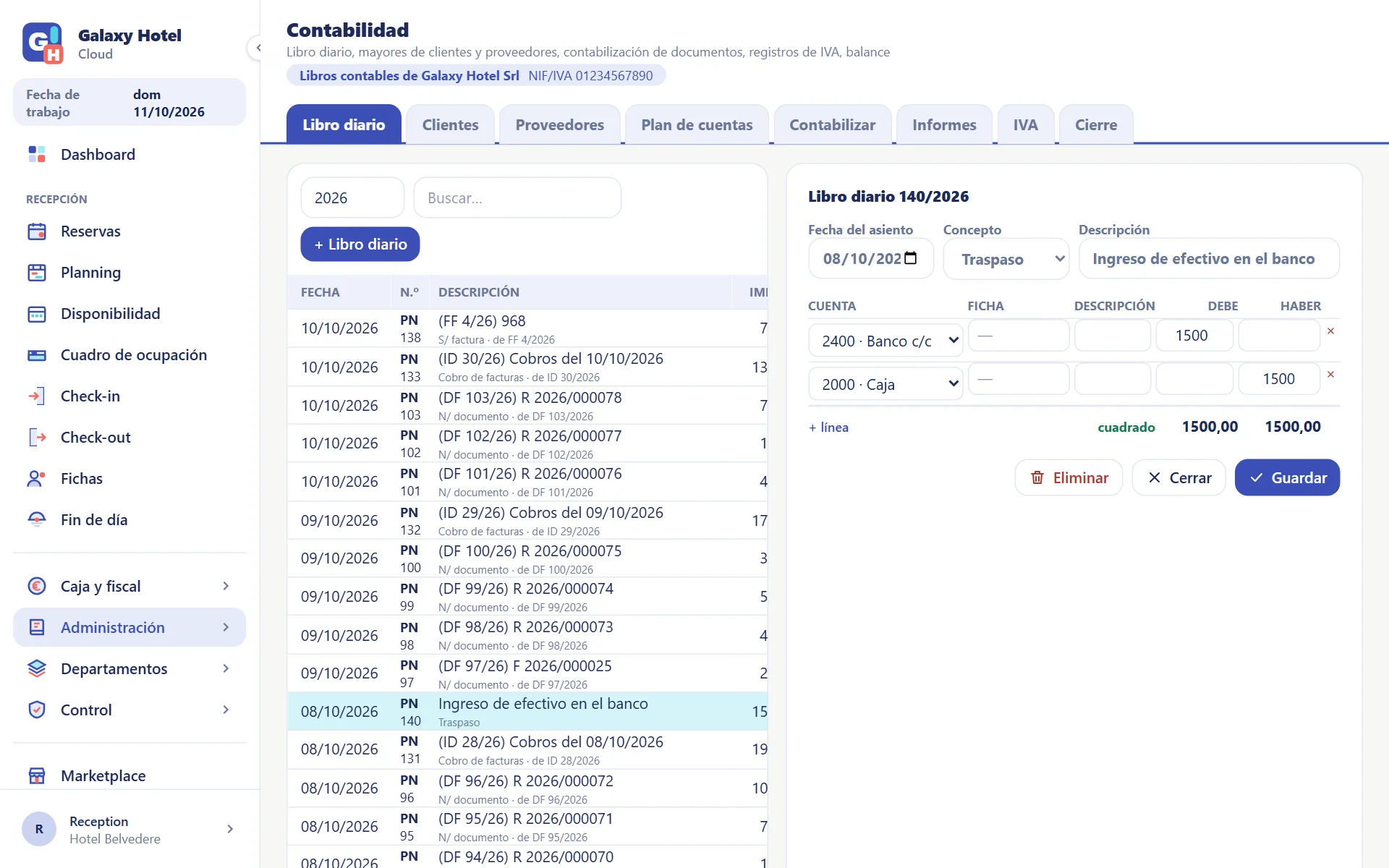Click the + Libro diario button

(x=360, y=244)
